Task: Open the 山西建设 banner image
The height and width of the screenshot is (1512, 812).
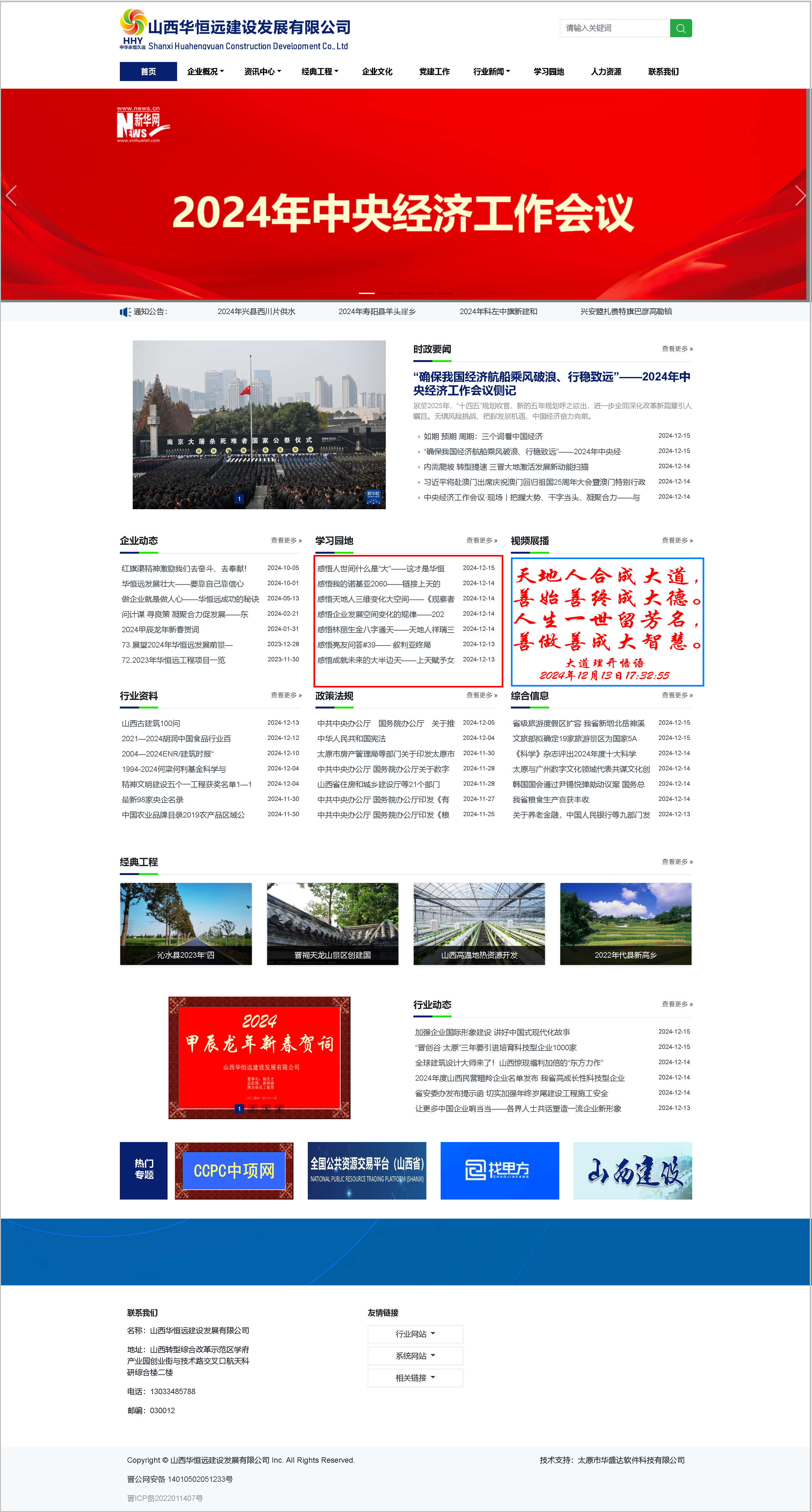Action: [632, 1170]
